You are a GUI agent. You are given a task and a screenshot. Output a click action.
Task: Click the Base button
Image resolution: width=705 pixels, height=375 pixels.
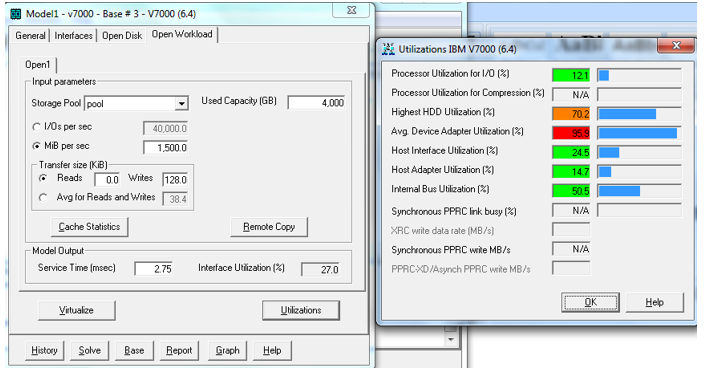(x=134, y=350)
